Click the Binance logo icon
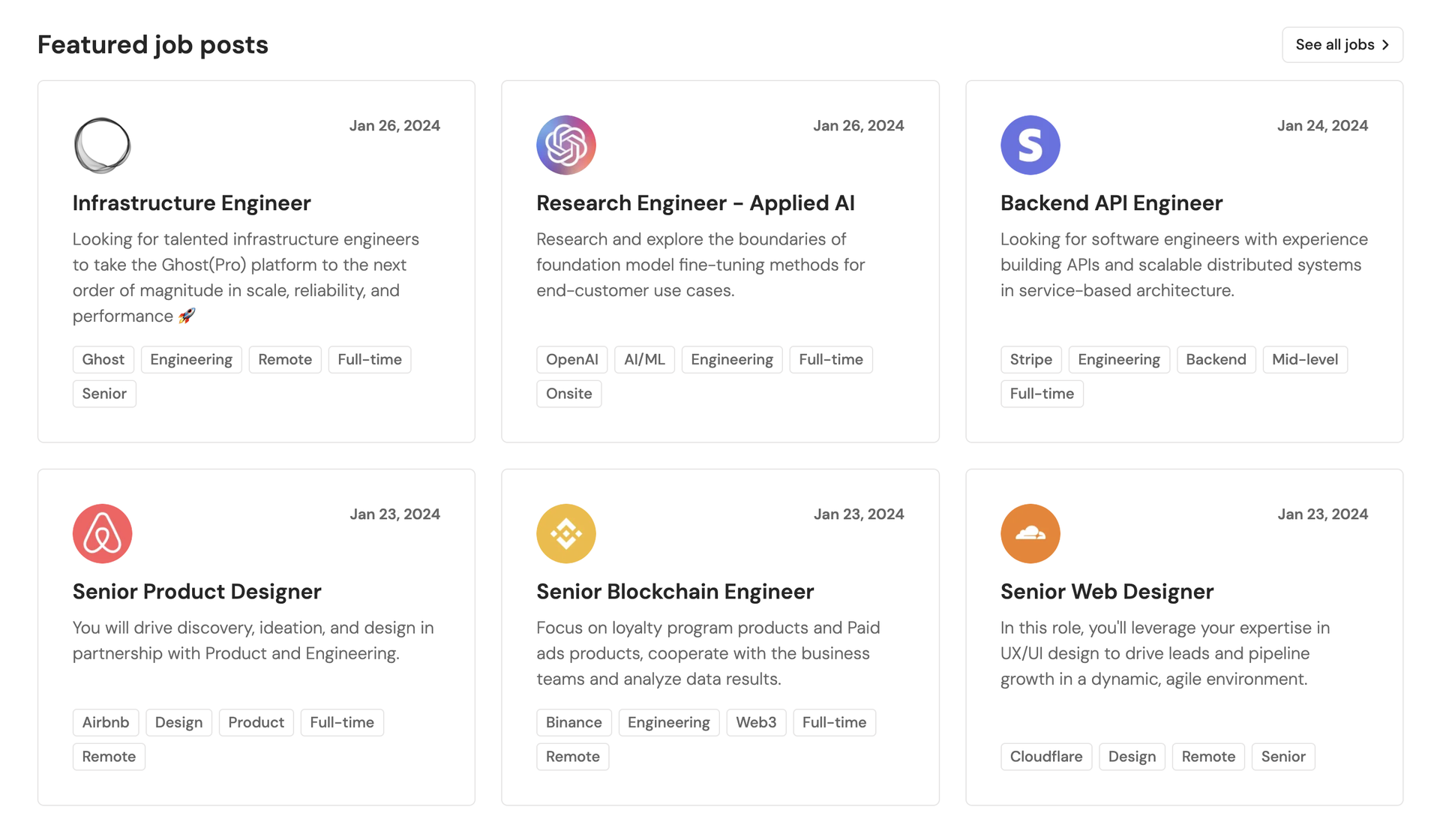Screen dimensions: 1440x840 click(566, 534)
